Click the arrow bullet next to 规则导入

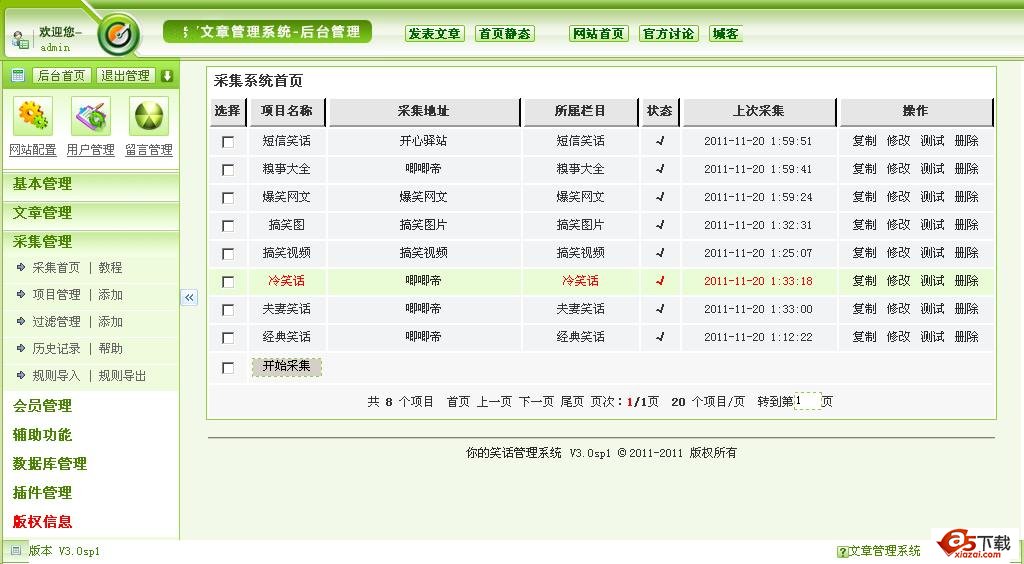click(21, 375)
